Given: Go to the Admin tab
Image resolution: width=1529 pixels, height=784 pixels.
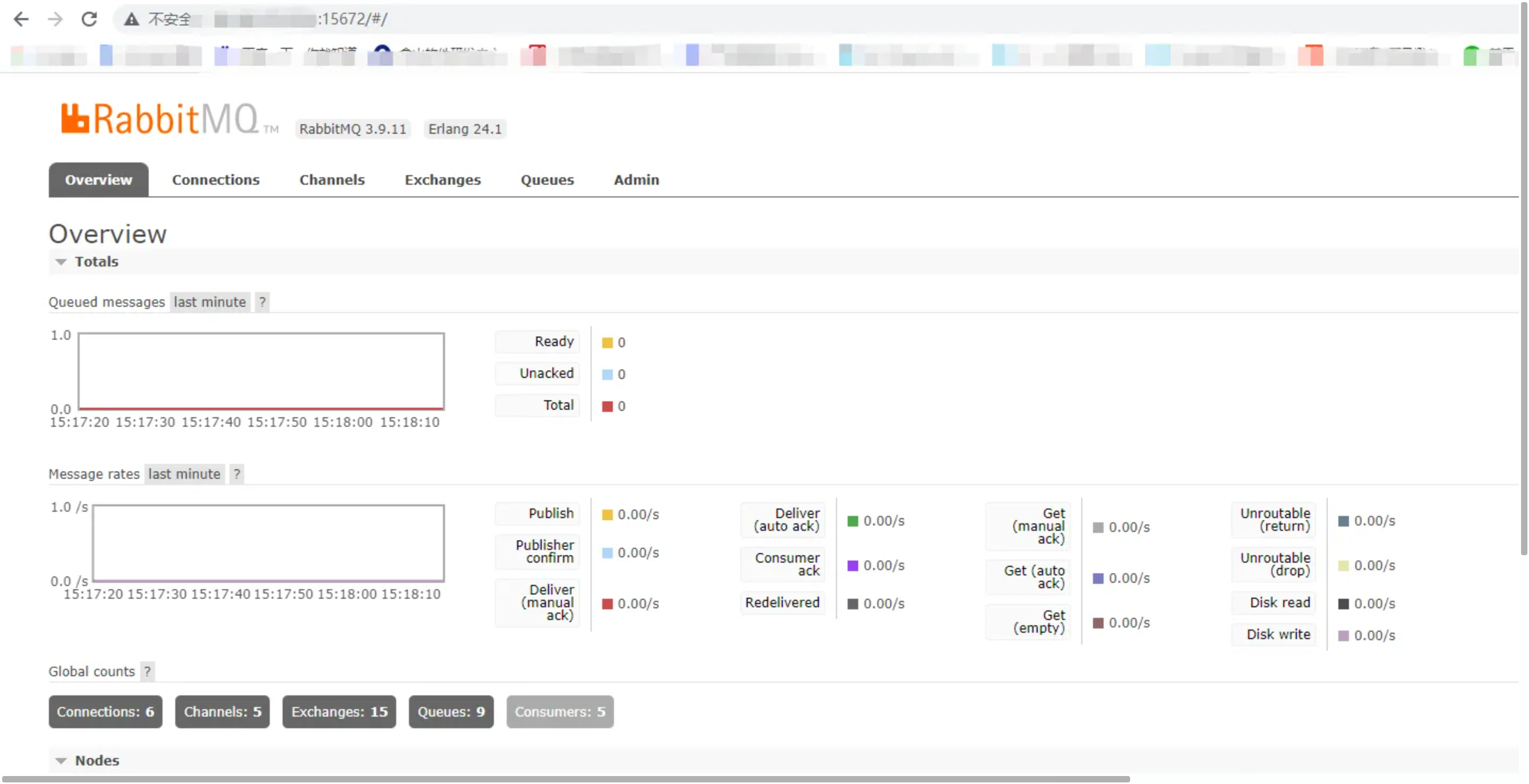Looking at the screenshot, I should tap(636, 180).
